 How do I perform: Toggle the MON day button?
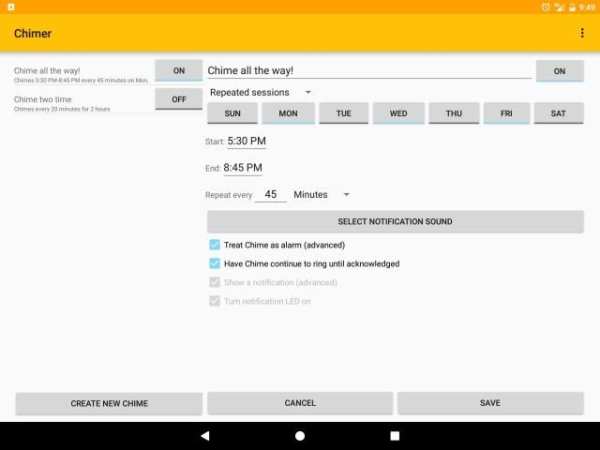[x=288, y=113]
